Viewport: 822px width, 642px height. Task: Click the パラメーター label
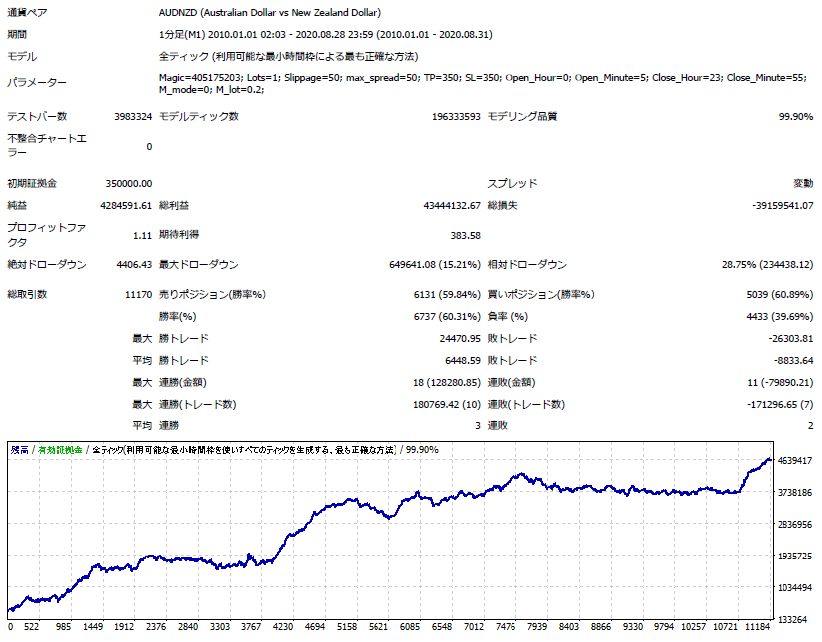[x=37, y=83]
